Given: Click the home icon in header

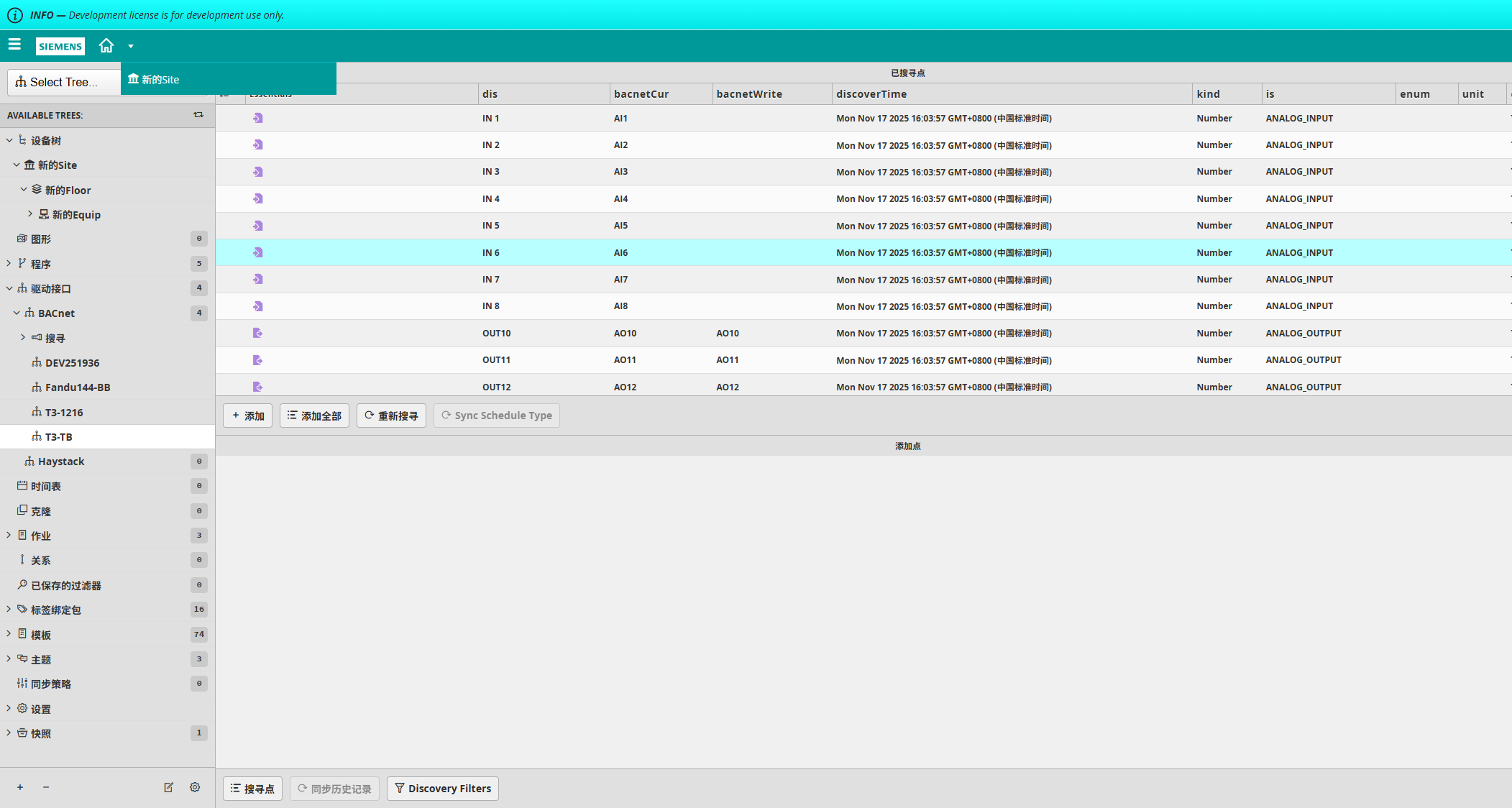Looking at the screenshot, I should click(106, 46).
